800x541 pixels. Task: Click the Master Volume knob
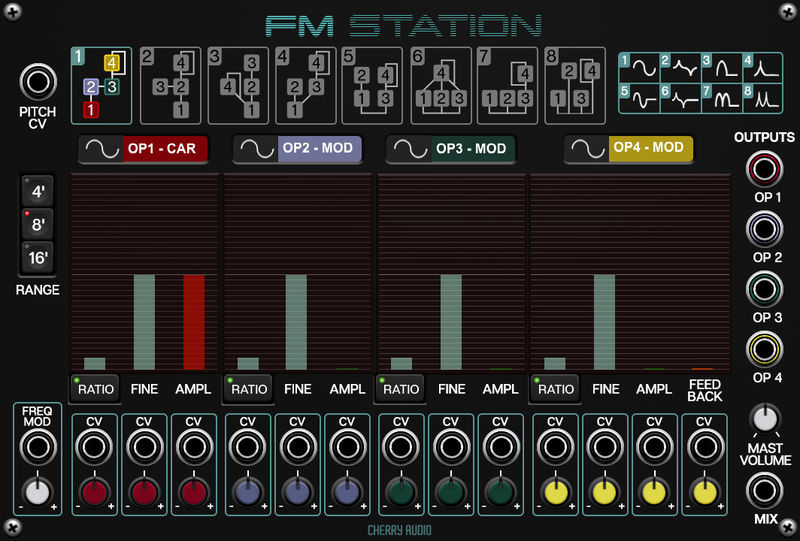tap(763, 418)
